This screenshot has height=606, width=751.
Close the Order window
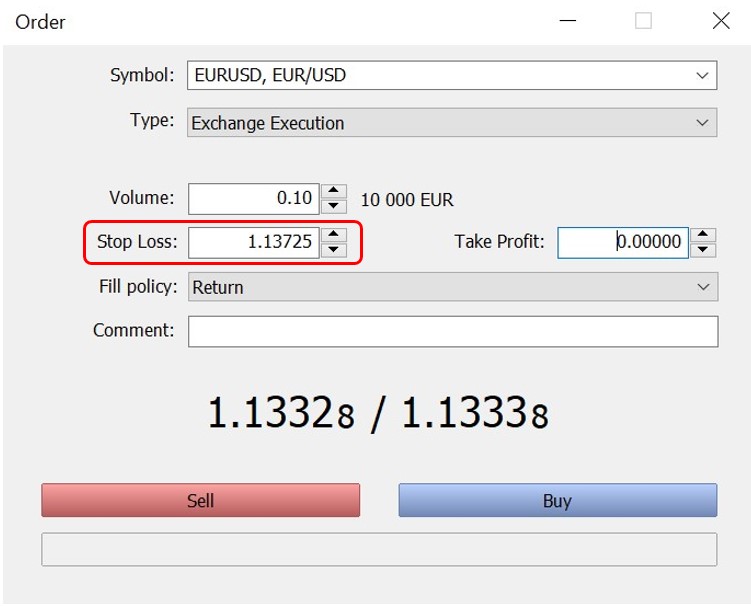(x=721, y=21)
